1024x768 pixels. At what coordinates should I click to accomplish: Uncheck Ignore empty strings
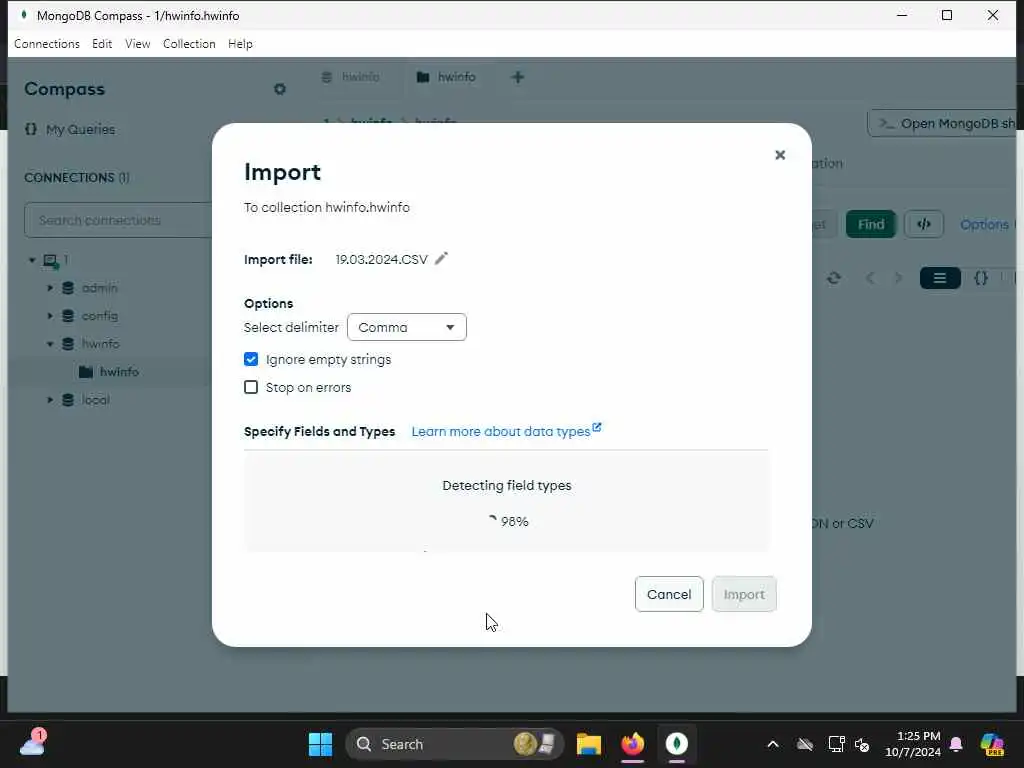coord(251,359)
